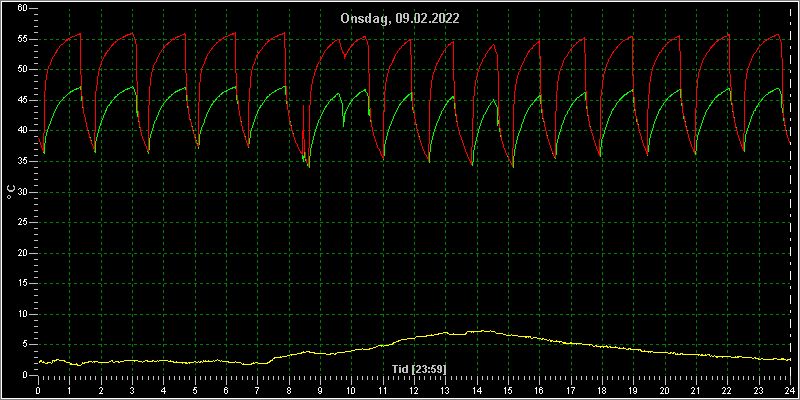
Task: Click the 6 hour tick label
Action: pyautogui.click(x=226, y=390)
